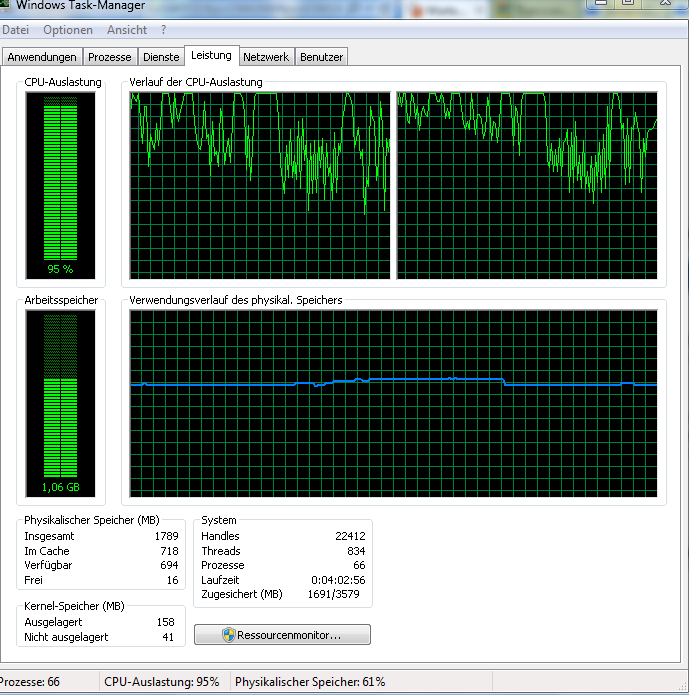Click the Prozesse value 66 under System
This screenshot has width=689, height=695.
pos(360,565)
